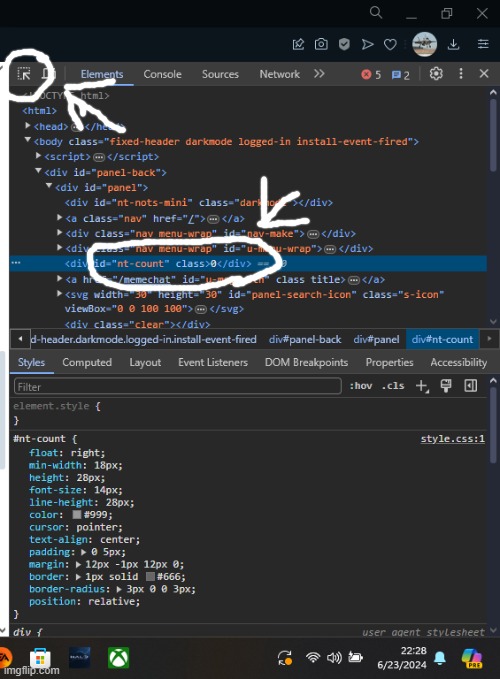
Task: Expand the nav-make div node
Action: (60, 233)
